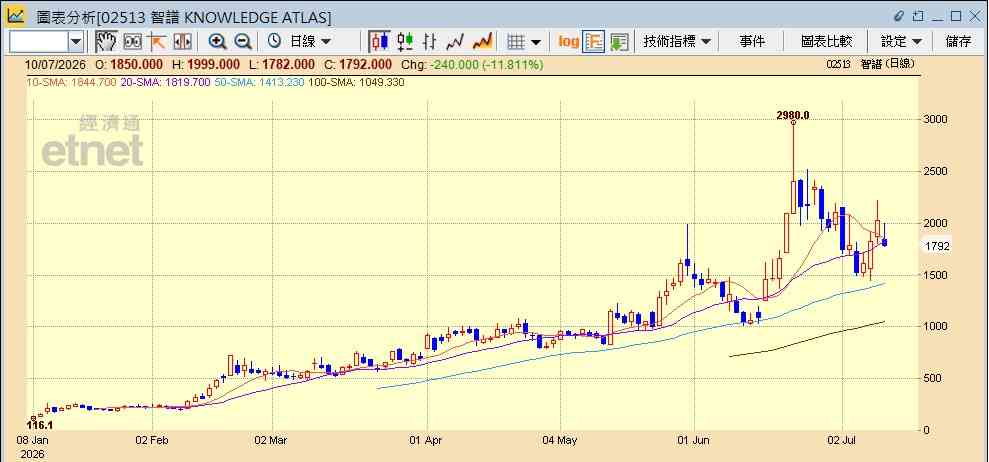Toggle the log scale
989x462 pixels.
(x=568, y=42)
